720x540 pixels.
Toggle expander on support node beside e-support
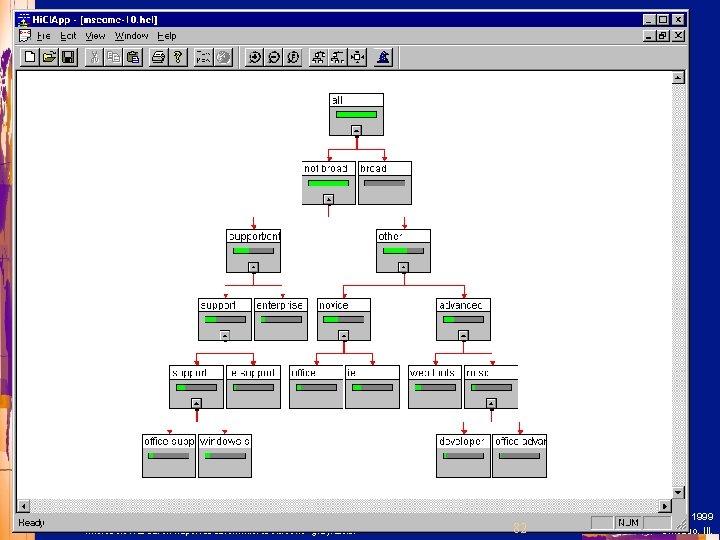[196, 404]
